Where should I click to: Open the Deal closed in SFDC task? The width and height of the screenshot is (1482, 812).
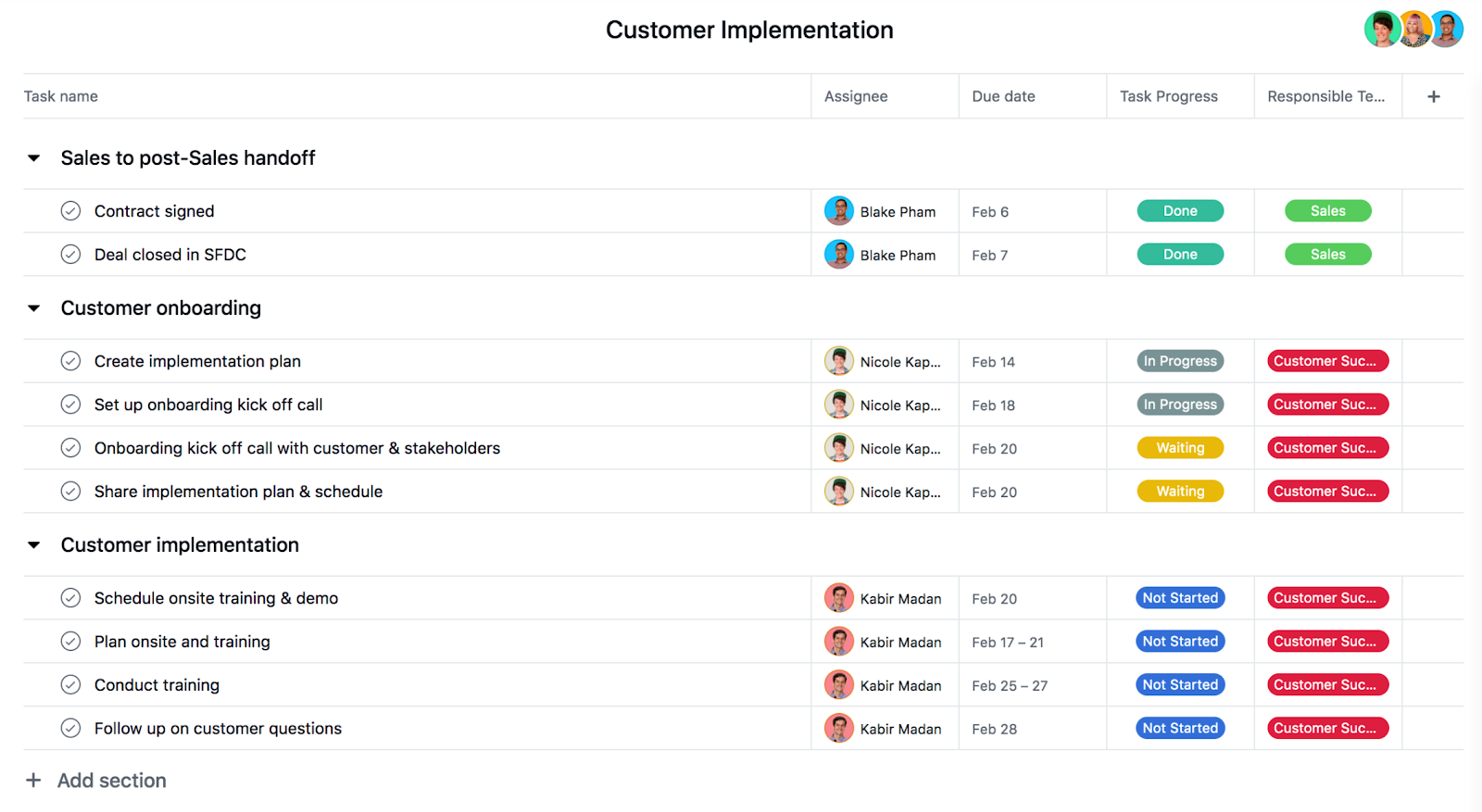[x=170, y=255]
